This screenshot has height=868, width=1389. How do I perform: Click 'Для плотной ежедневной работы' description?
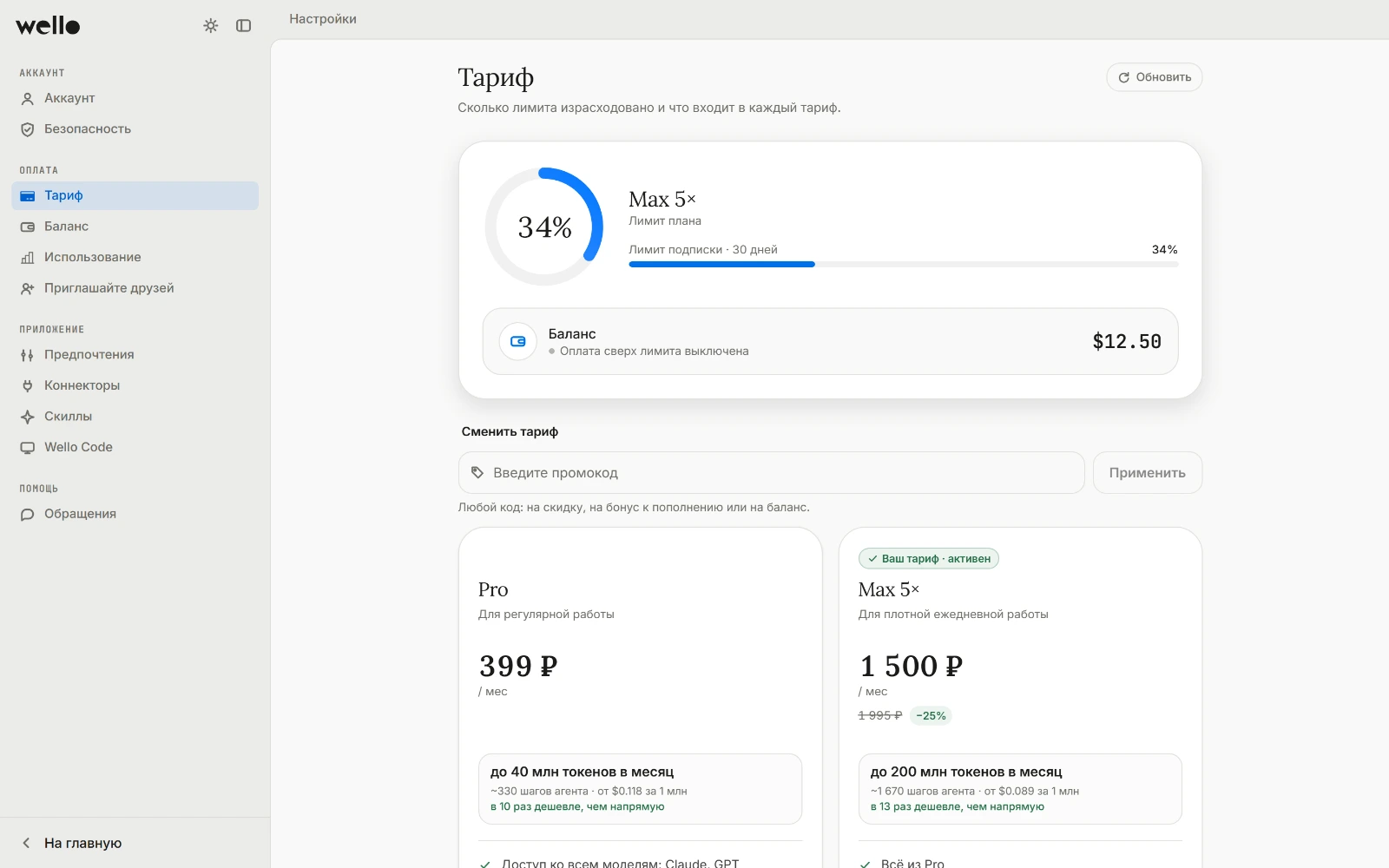(953, 615)
